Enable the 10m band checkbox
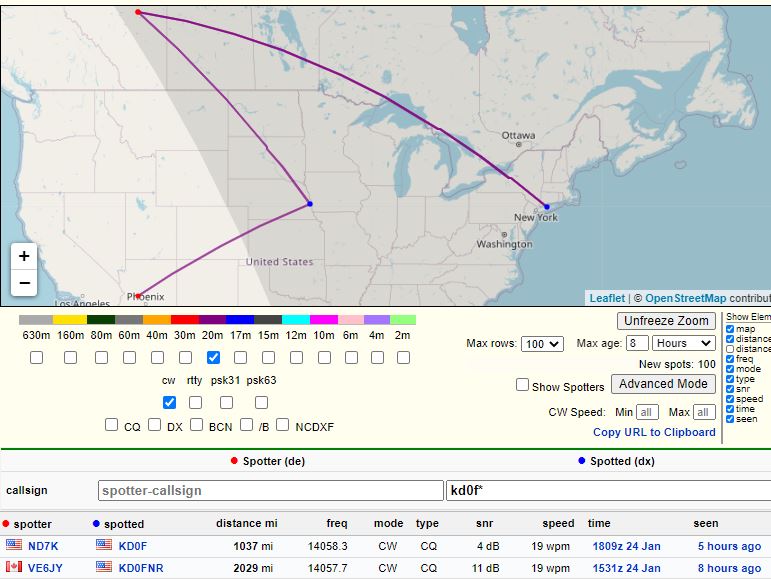This screenshot has height=579, width=771. [325, 357]
